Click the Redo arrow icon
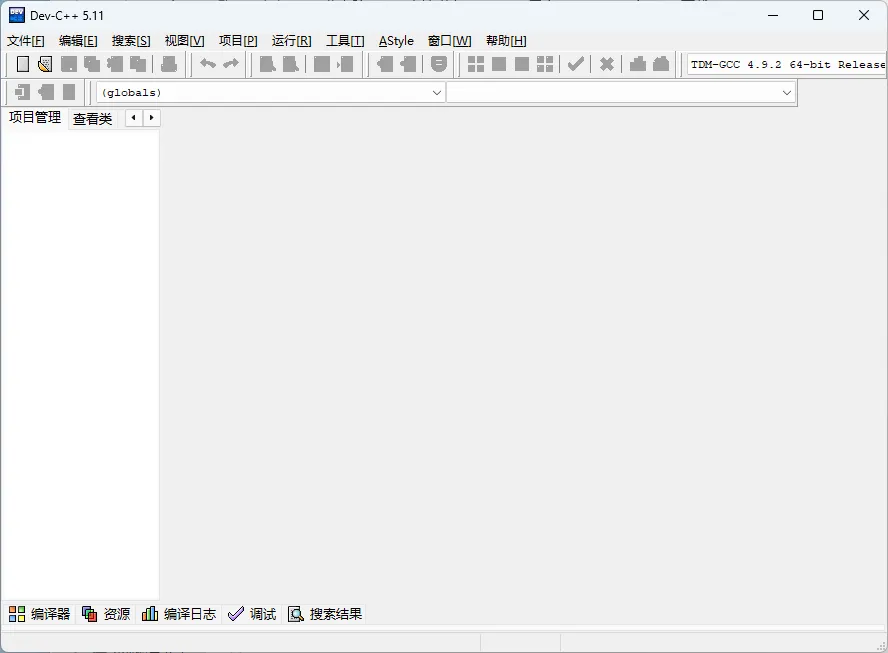Viewport: 888px width, 653px height. pyautogui.click(x=230, y=64)
